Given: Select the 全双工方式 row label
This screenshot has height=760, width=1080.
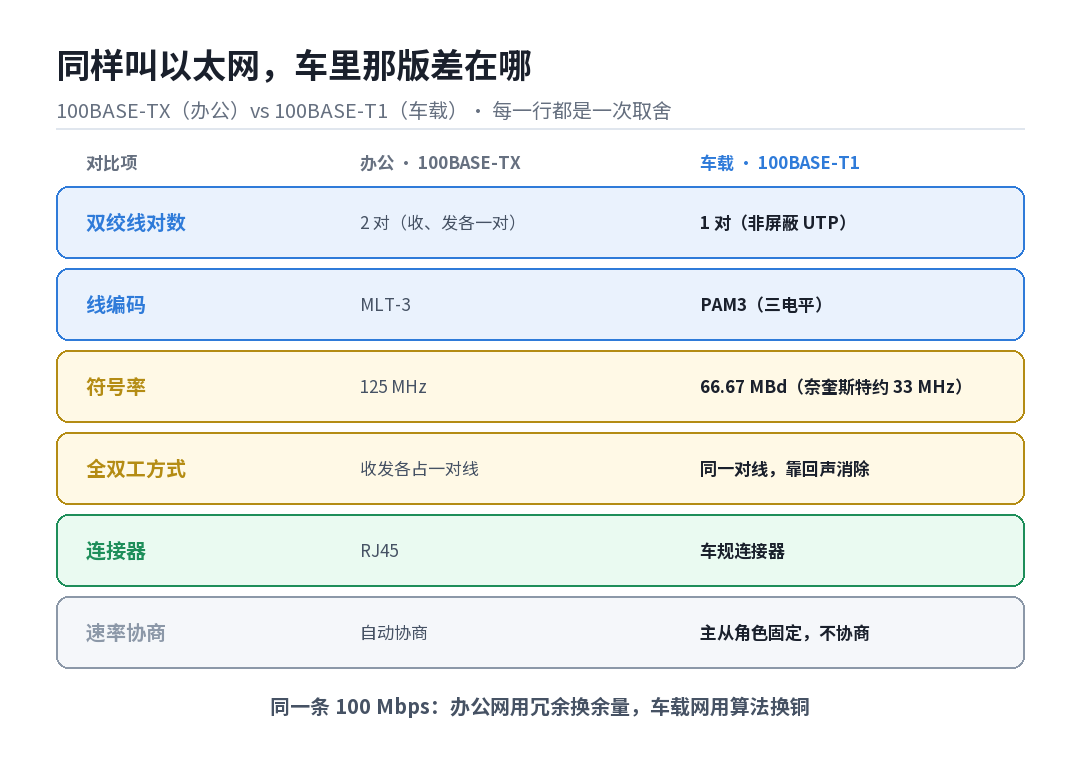Looking at the screenshot, I should click(x=136, y=469).
